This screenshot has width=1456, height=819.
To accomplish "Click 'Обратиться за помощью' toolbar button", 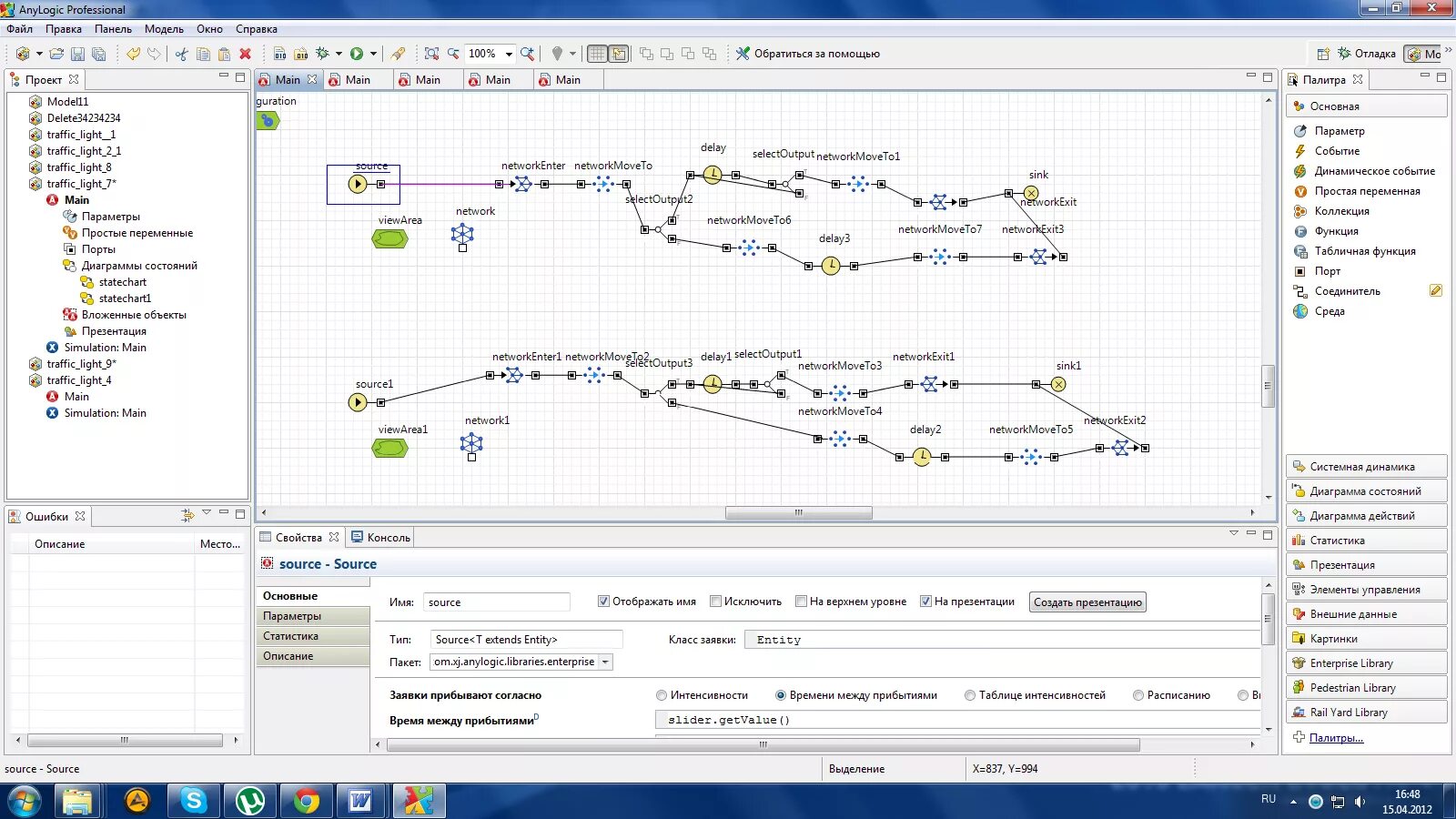I will (808, 54).
